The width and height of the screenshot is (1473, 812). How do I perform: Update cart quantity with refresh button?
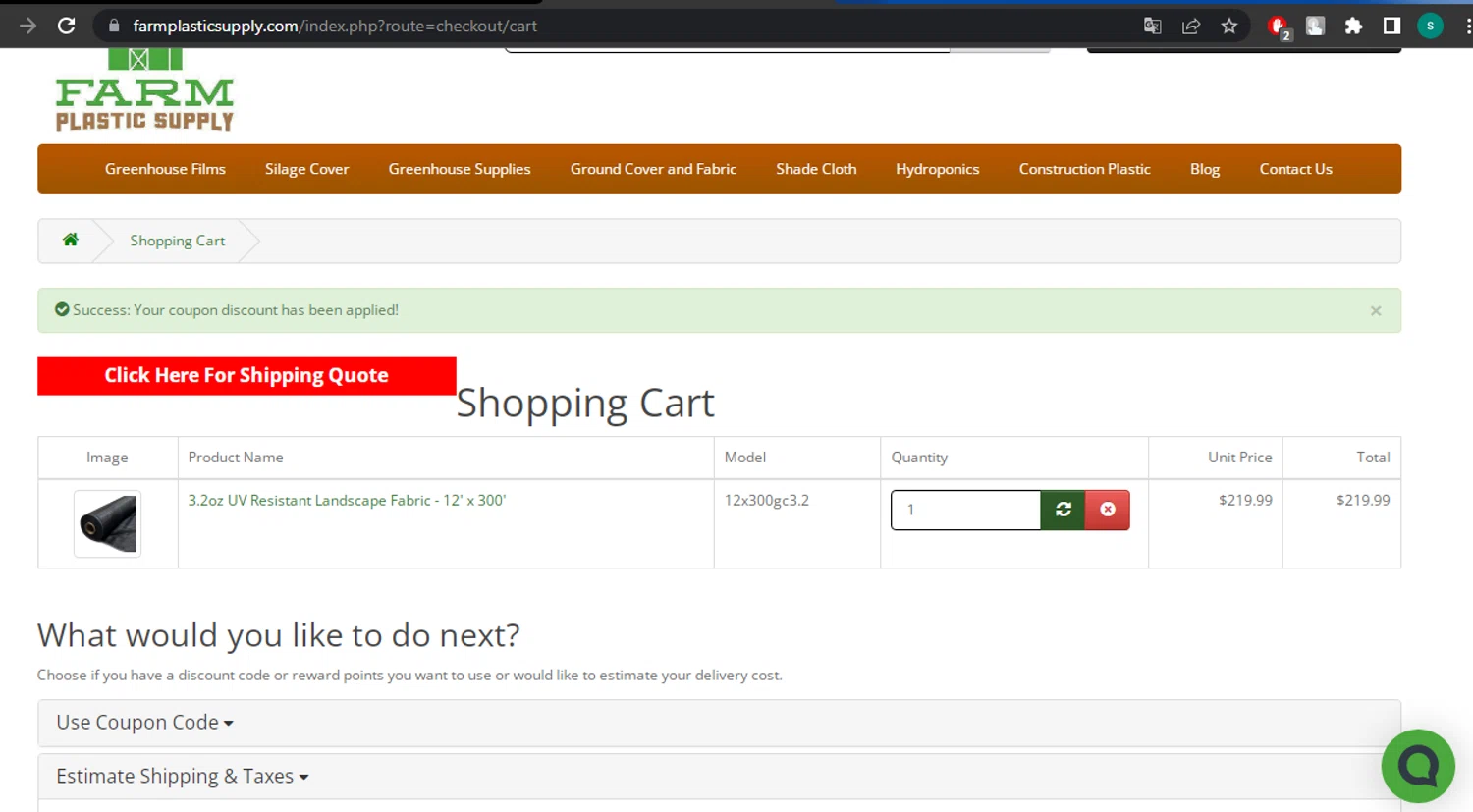[1063, 510]
